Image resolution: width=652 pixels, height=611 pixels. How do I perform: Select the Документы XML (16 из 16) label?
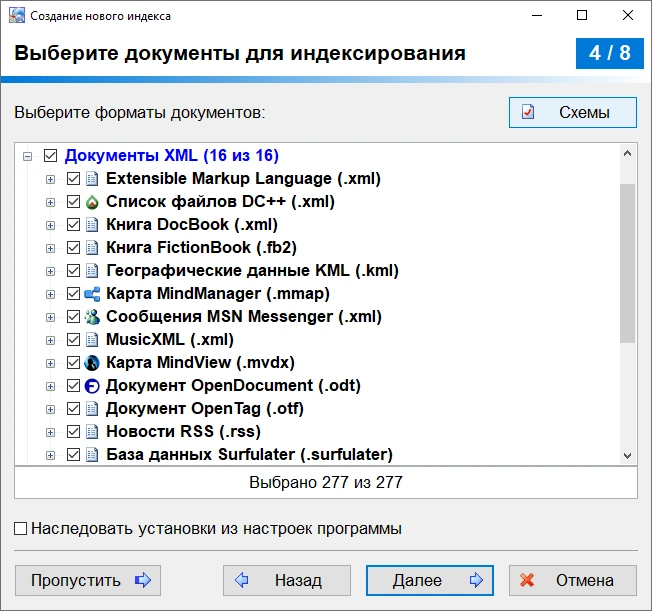coord(171,156)
